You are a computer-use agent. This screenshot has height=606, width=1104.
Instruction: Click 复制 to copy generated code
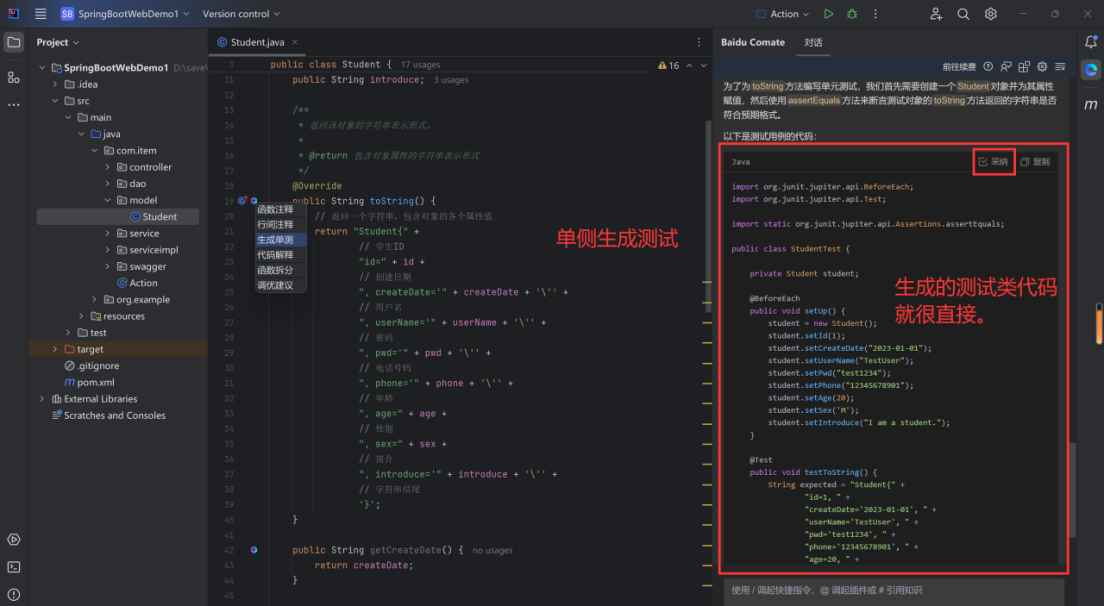(x=1035, y=162)
